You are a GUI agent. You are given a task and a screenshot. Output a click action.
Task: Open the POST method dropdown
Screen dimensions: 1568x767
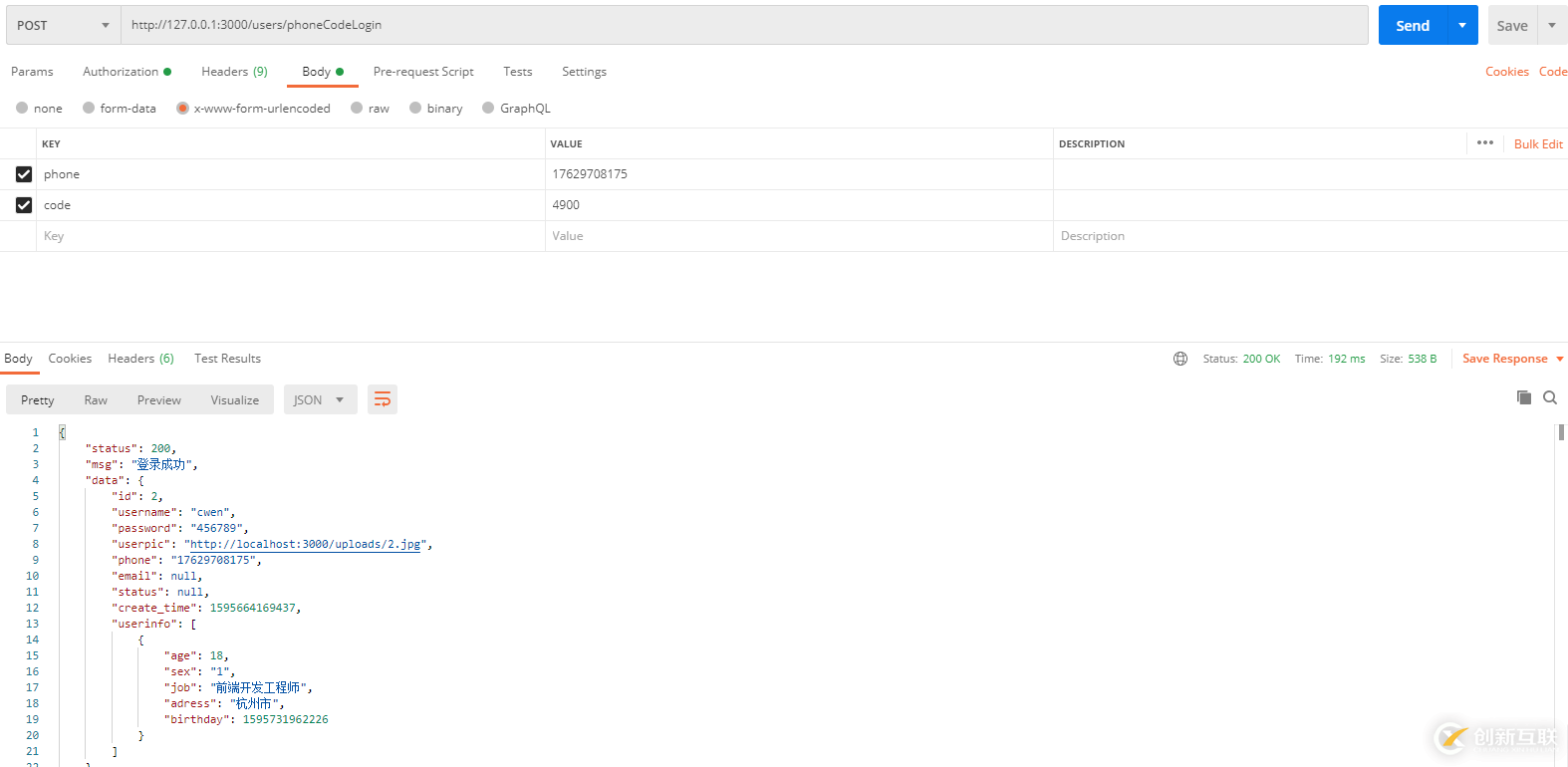63,25
